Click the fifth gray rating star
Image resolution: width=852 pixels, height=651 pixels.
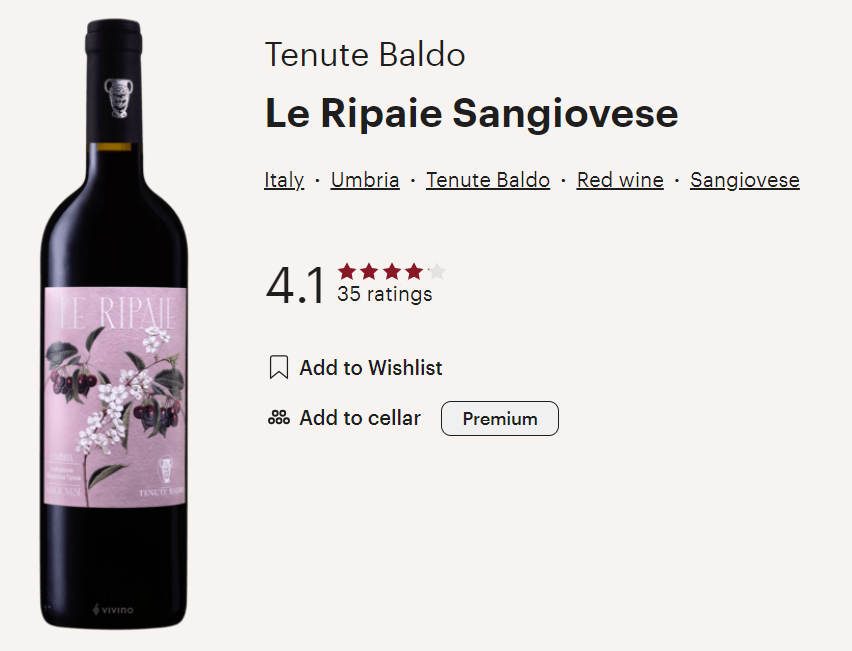pyautogui.click(x=436, y=271)
